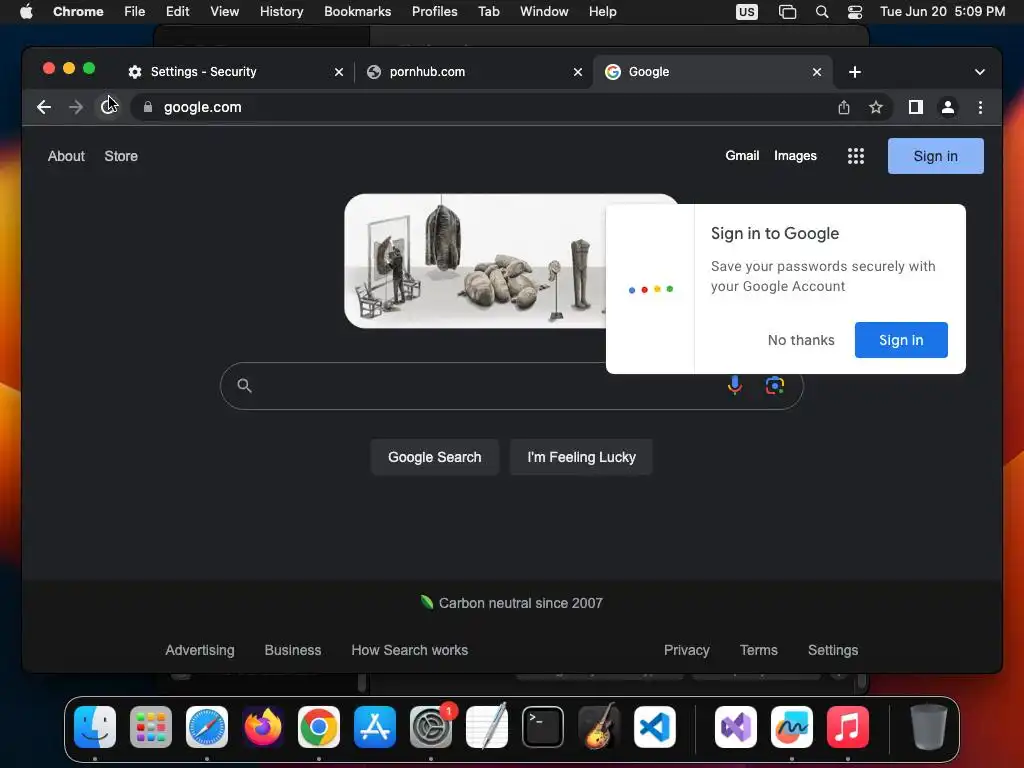Start voice search with the microphone
1024x768 pixels.
[x=735, y=385]
